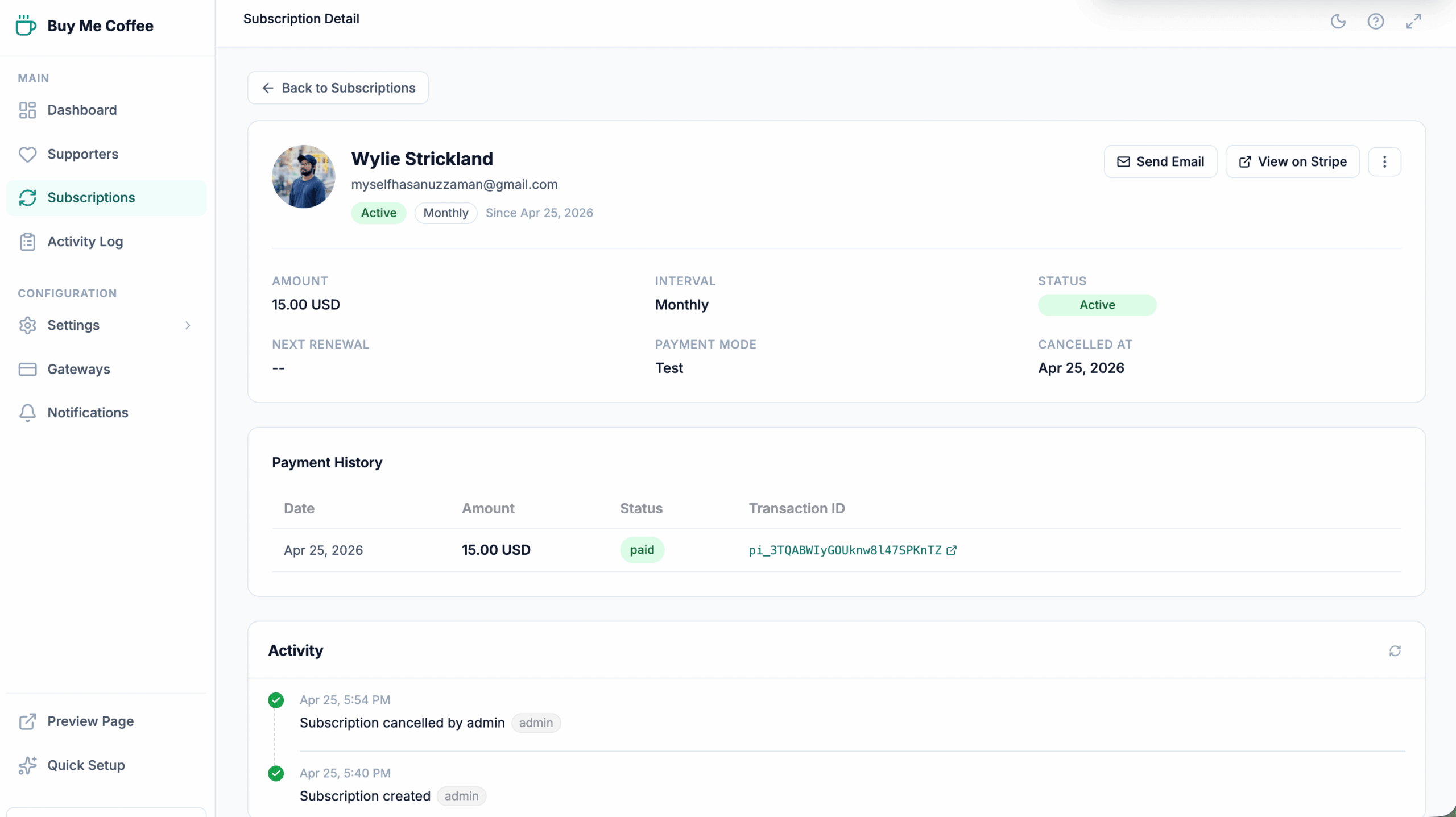Image resolution: width=1456 pixels, height=817 pixels.
Task: Open Quick Setup from the sidebar
Action: click(x=86, y=765)
